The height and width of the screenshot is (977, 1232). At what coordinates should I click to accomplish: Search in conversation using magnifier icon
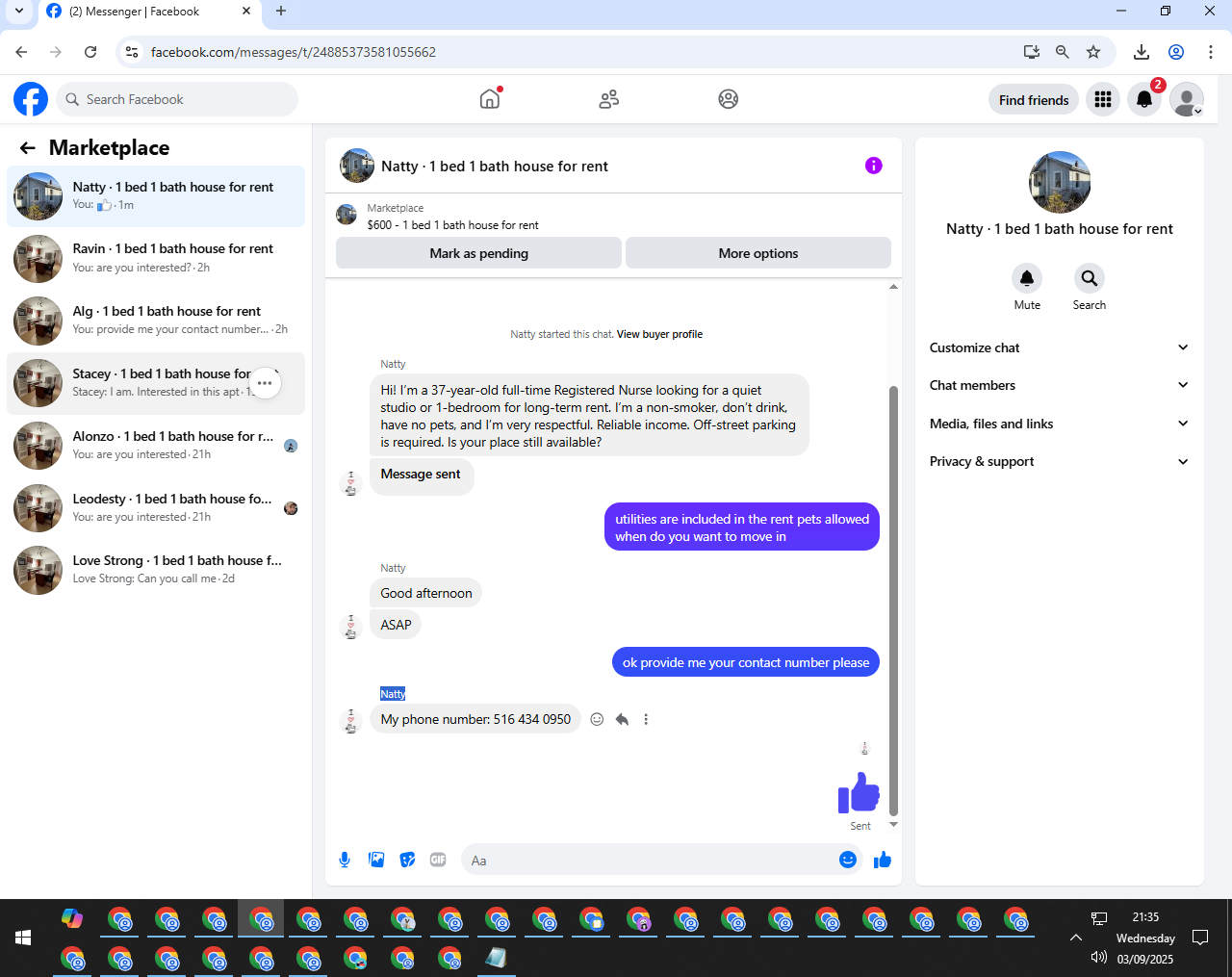tap(1090, 278)
